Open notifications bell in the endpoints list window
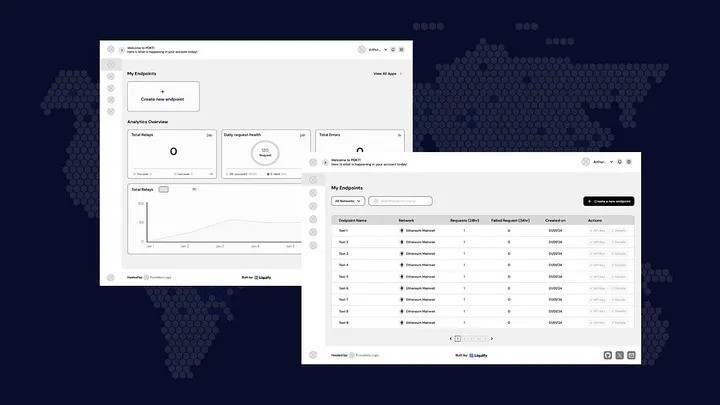 [619, 162]
